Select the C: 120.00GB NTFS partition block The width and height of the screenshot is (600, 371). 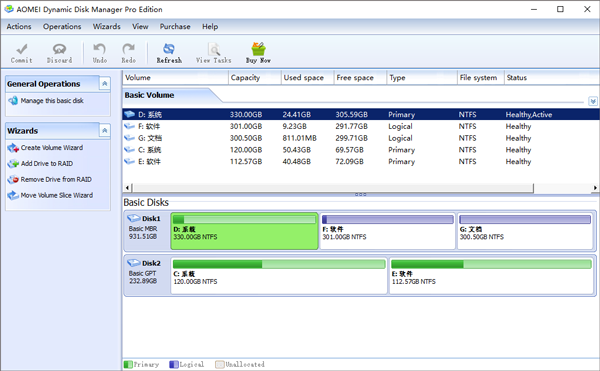pyautogui.click(x=279, y=276)
